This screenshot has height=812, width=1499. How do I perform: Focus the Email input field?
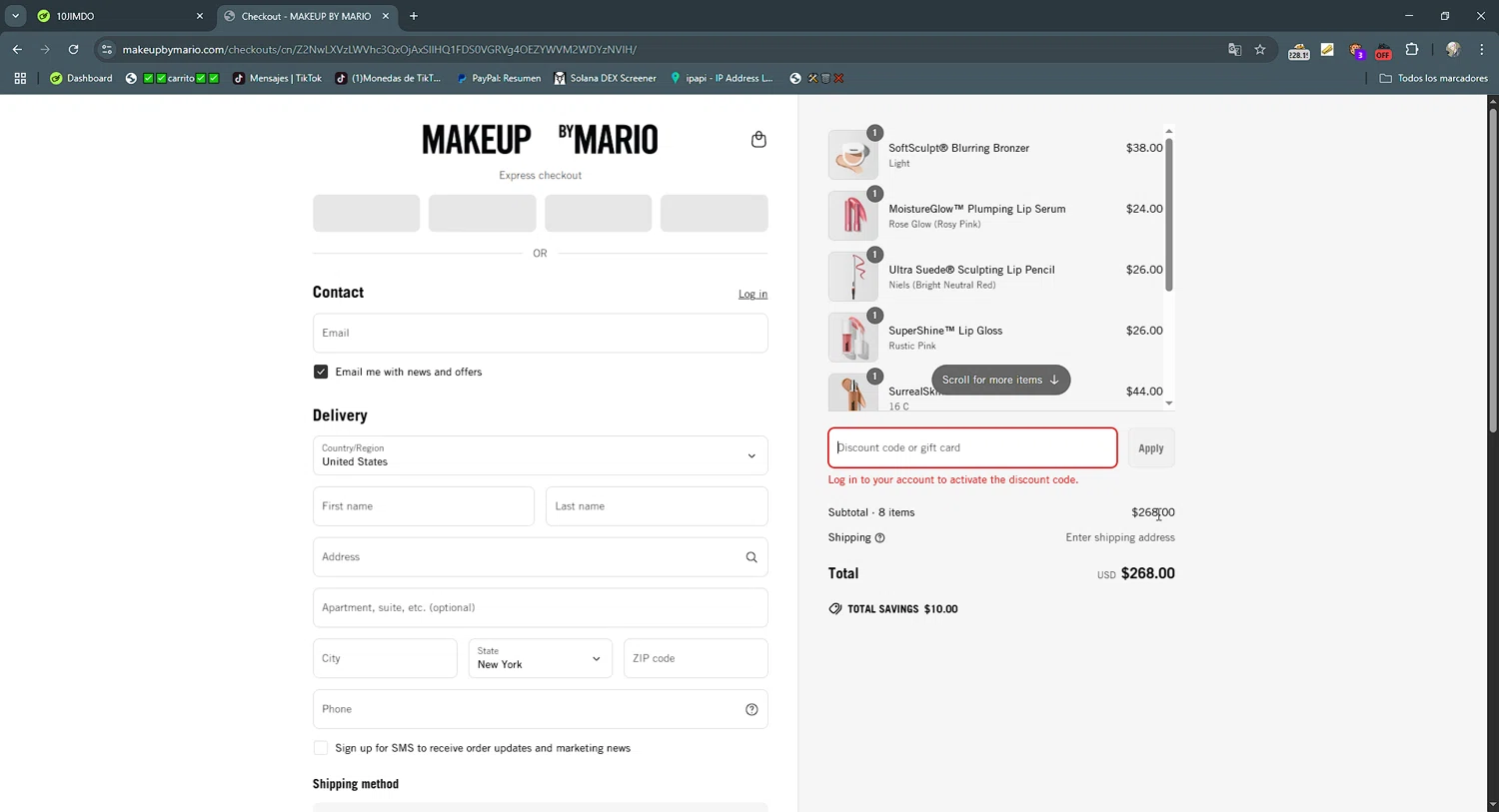click(x=540, y=333)
